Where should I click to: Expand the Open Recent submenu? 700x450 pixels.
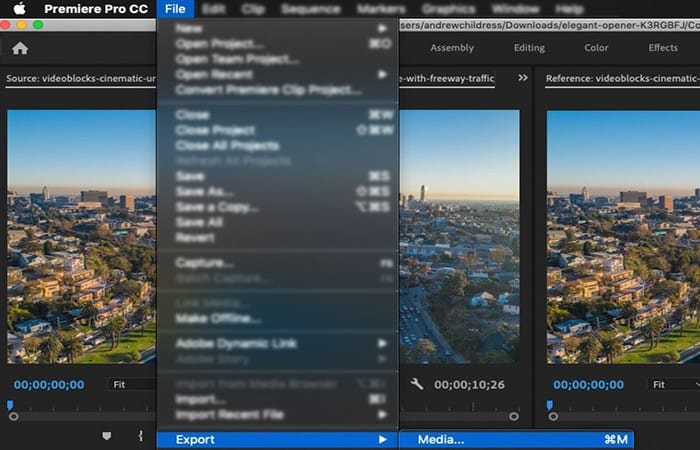click(278, 74)
